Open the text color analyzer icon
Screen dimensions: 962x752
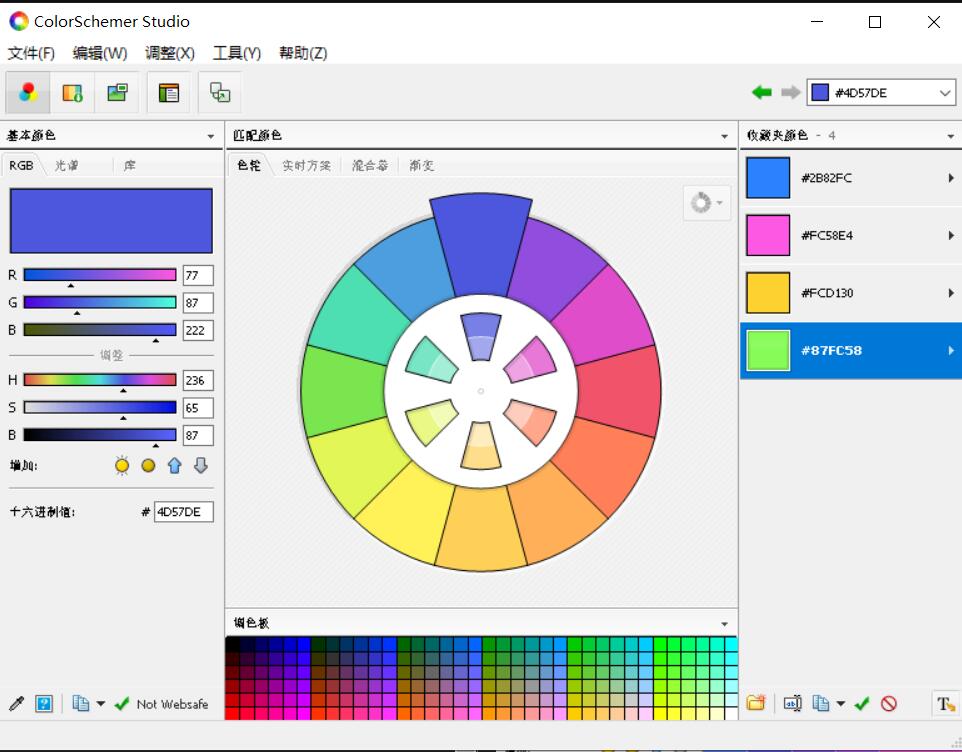[x=945, y=704]
